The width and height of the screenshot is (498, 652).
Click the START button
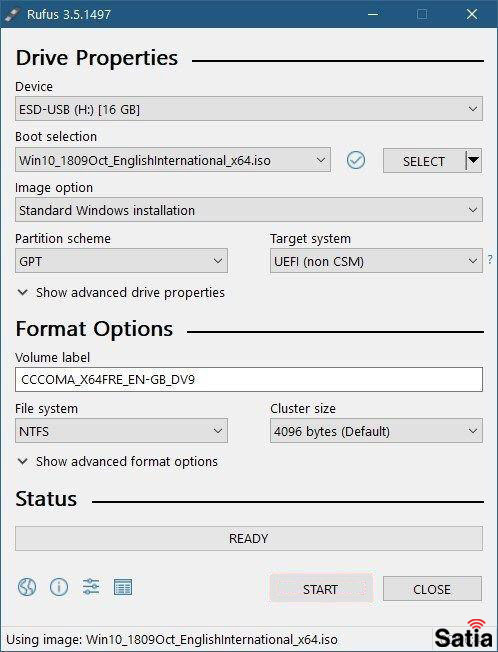pos(321,588)
